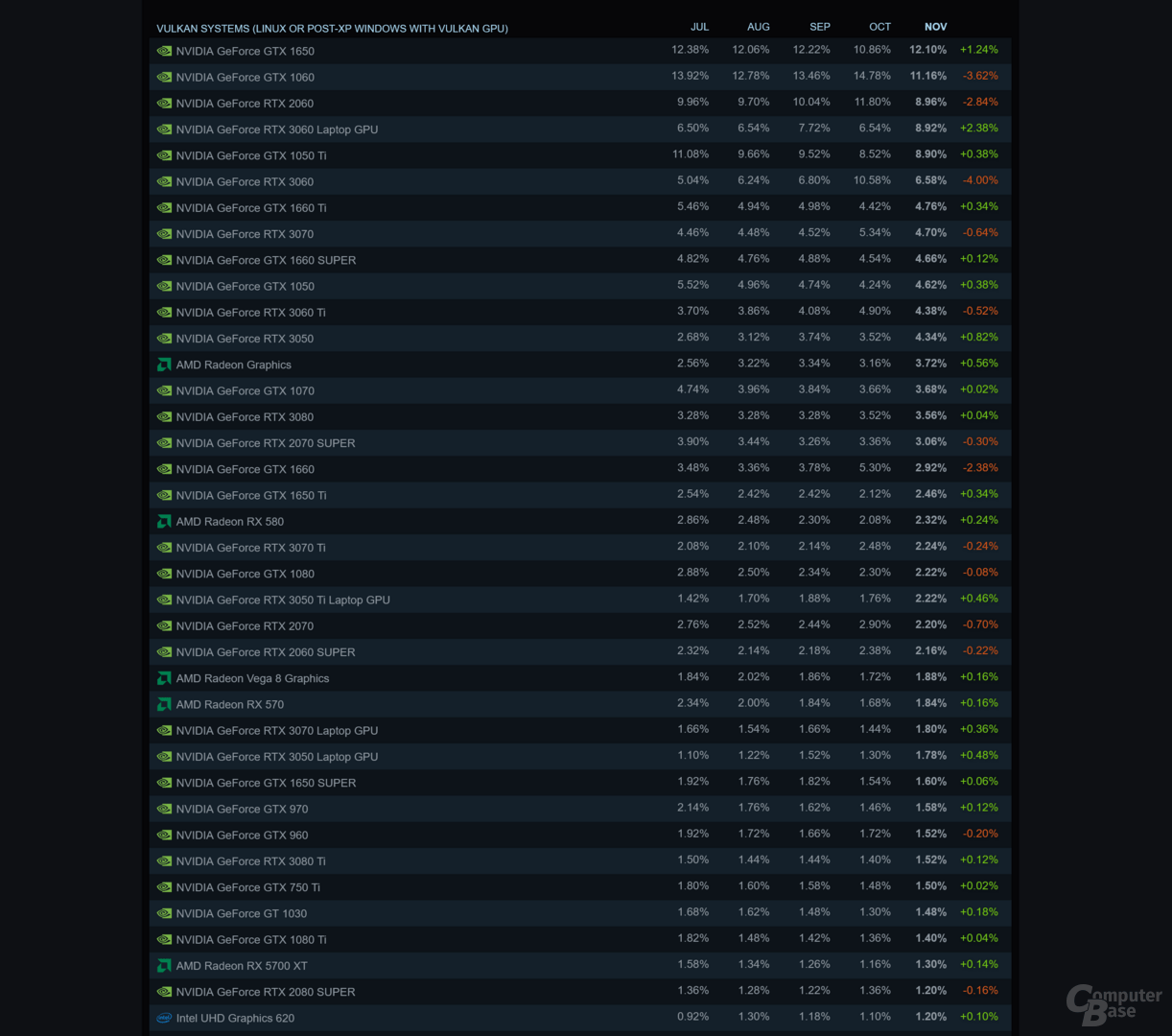Select the NVIDIA icon beside RTX 2060 SUPER
The width and height of the screenshot is (1172, 1036).
(164, 652)
